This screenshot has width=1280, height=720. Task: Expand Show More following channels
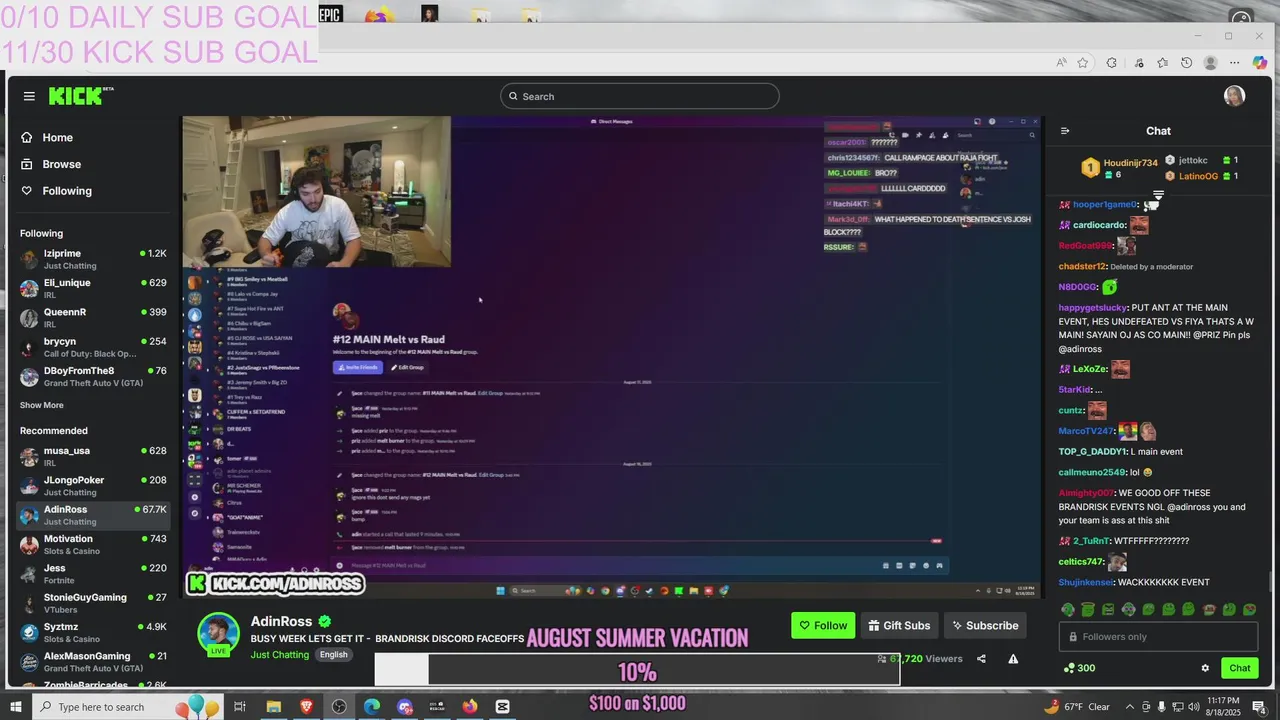(42, 405)
